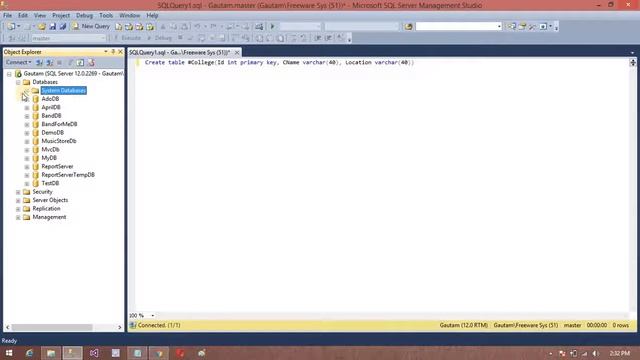Viewport: 640px width, 360px height.
Task: Click the New Query toolbar button
Action: pyautogui.click(x=91, y=26)
